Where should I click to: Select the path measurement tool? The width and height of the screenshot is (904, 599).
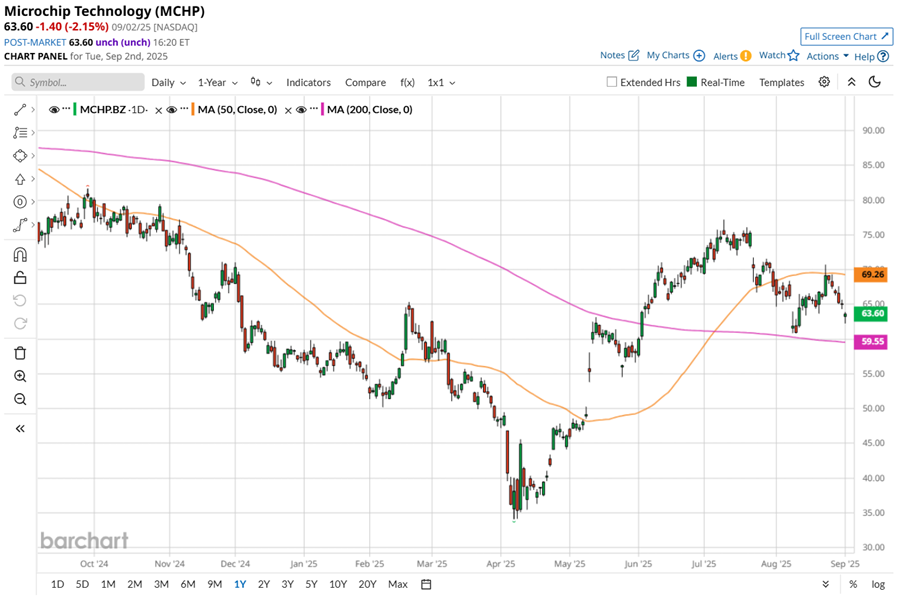click(x=20, y=225)
